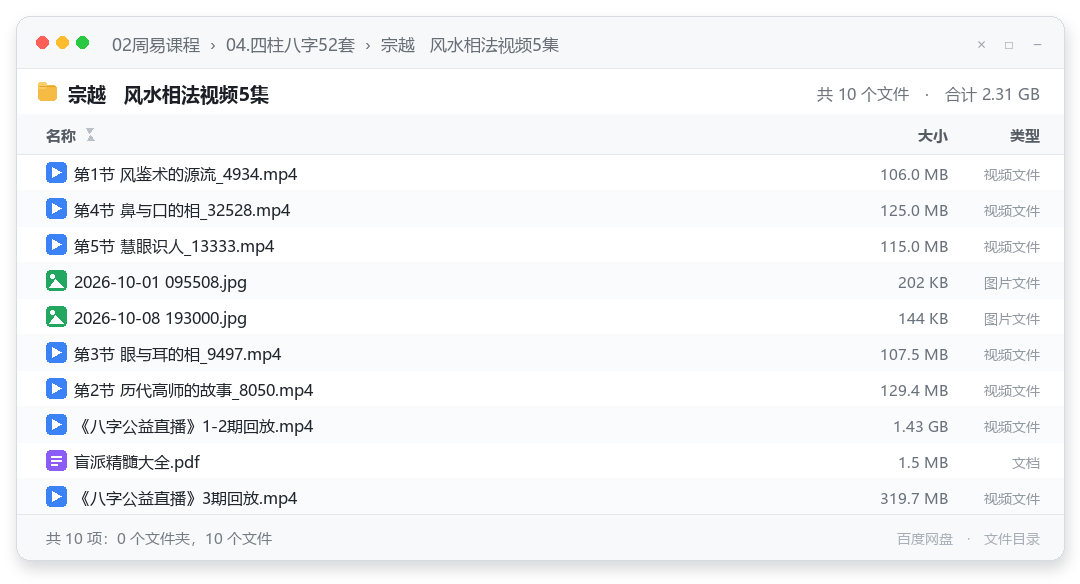The image size is (1080, 584).
Task: Go to 04.四柱八字52套 breadcrumb
Action: coord(291,45)
